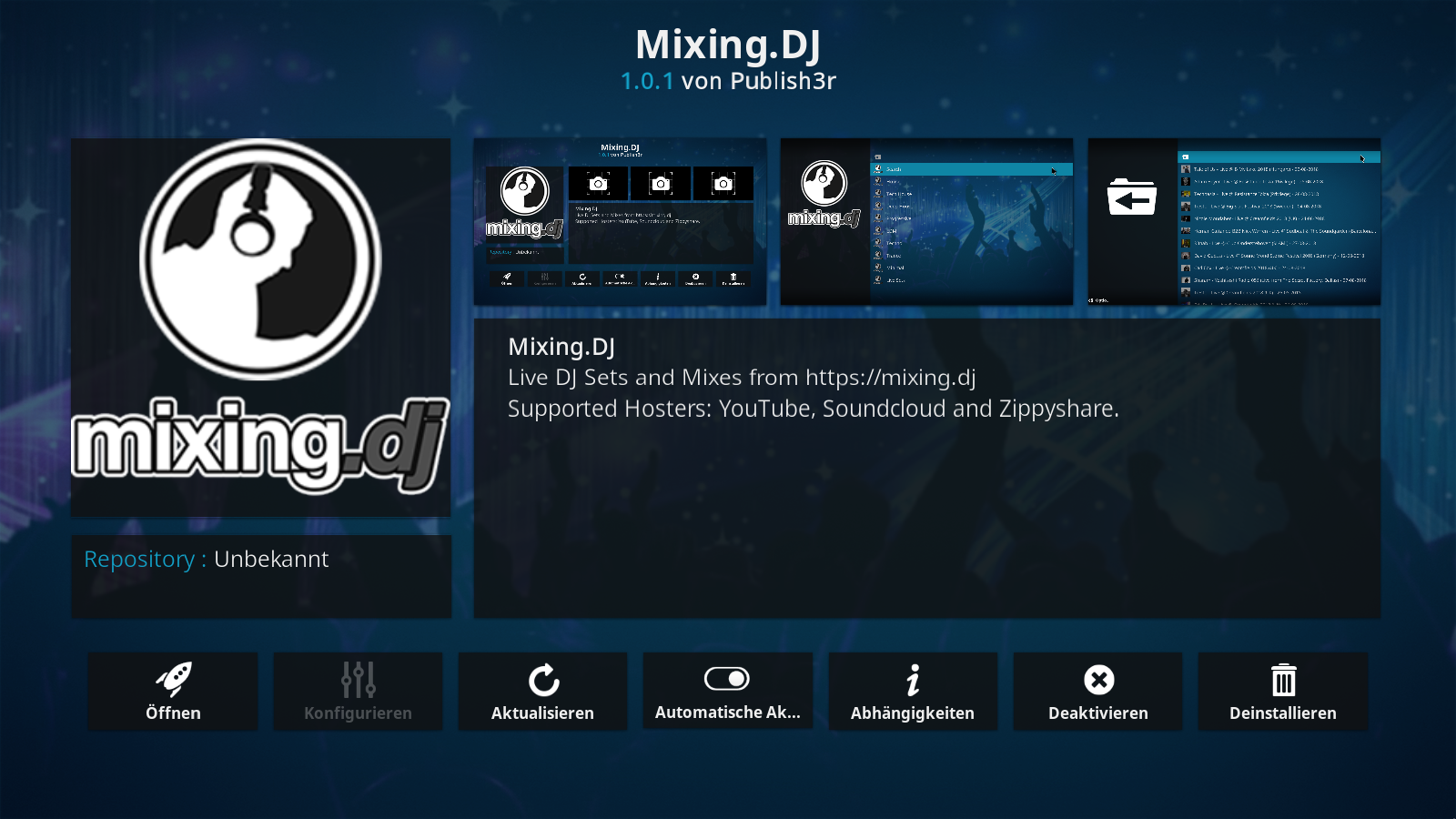
Task: Show Abhängigkeiten via the info icon
Action: [913, 680]
